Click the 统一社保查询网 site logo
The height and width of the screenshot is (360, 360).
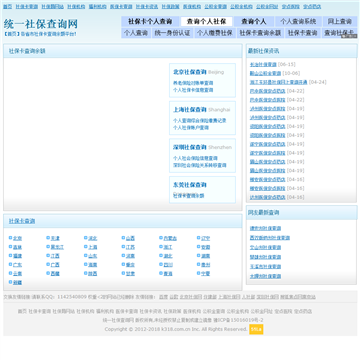(x=41, y=24)
